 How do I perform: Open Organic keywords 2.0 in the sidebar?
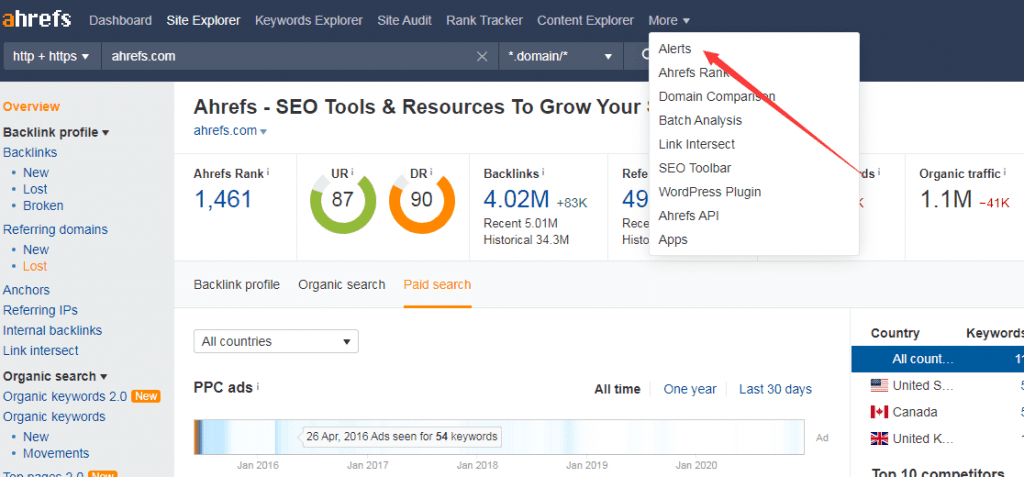click(x=63, y=397)
